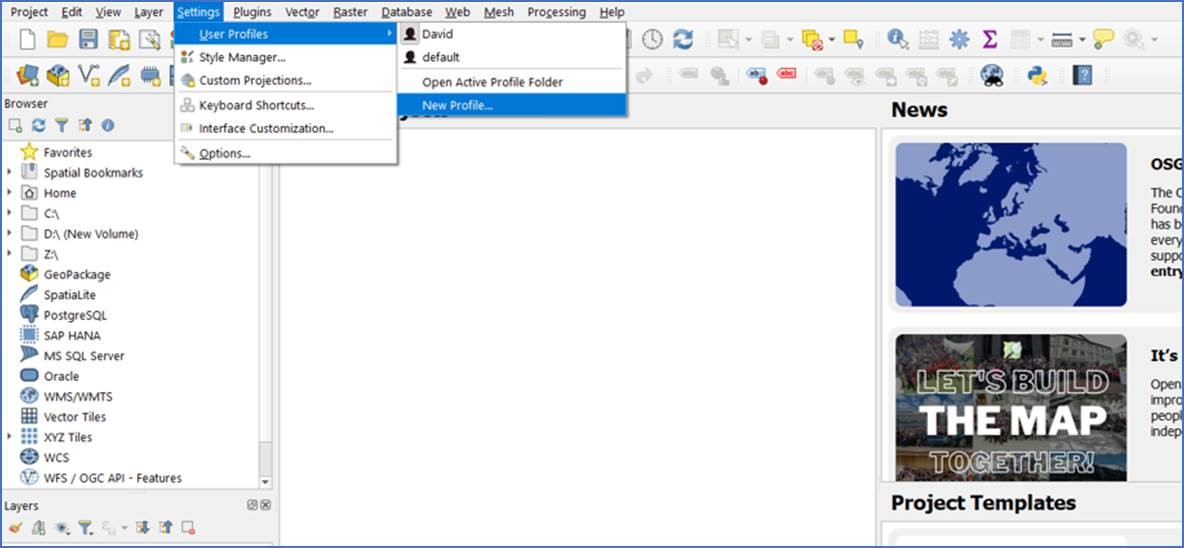Expand the C:\ drive node
Screen dimensions: 1184x548
(x=9, y=213)
